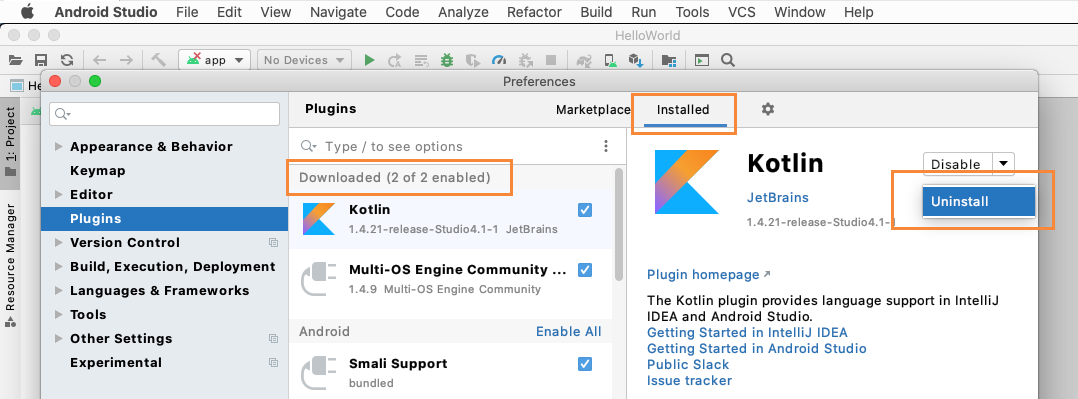The image size is (1078, 399).
Task: Open the AVD Manager icon
Action: point(610,61)
